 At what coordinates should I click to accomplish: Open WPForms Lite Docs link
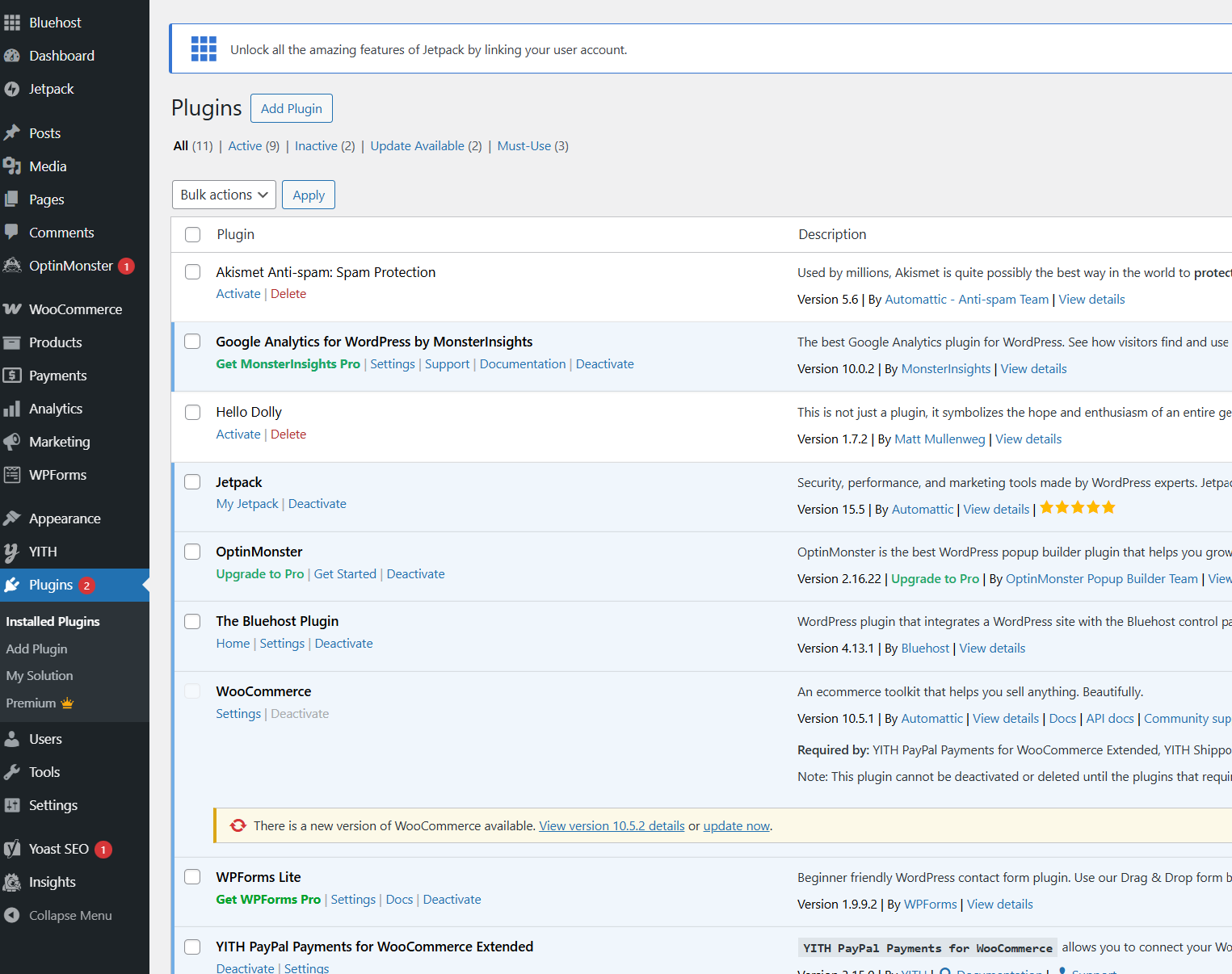pos(399,900)
